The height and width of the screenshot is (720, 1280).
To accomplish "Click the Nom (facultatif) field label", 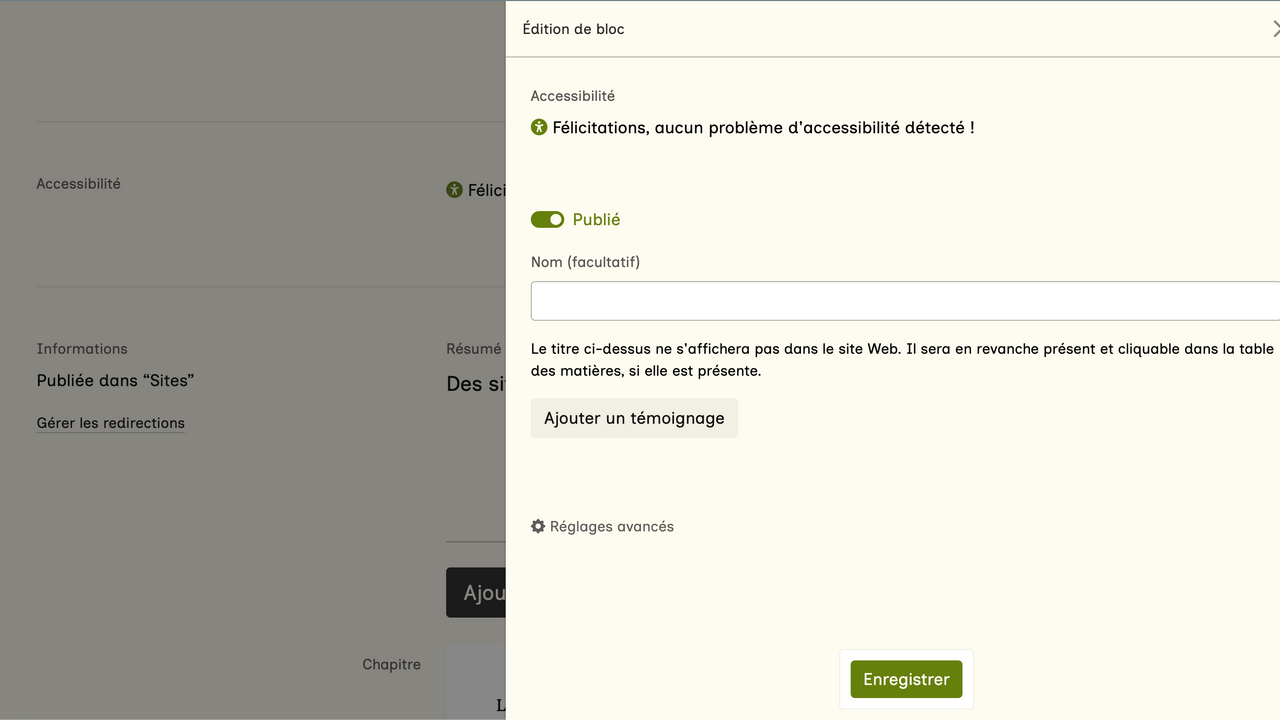I will point(585,262).
